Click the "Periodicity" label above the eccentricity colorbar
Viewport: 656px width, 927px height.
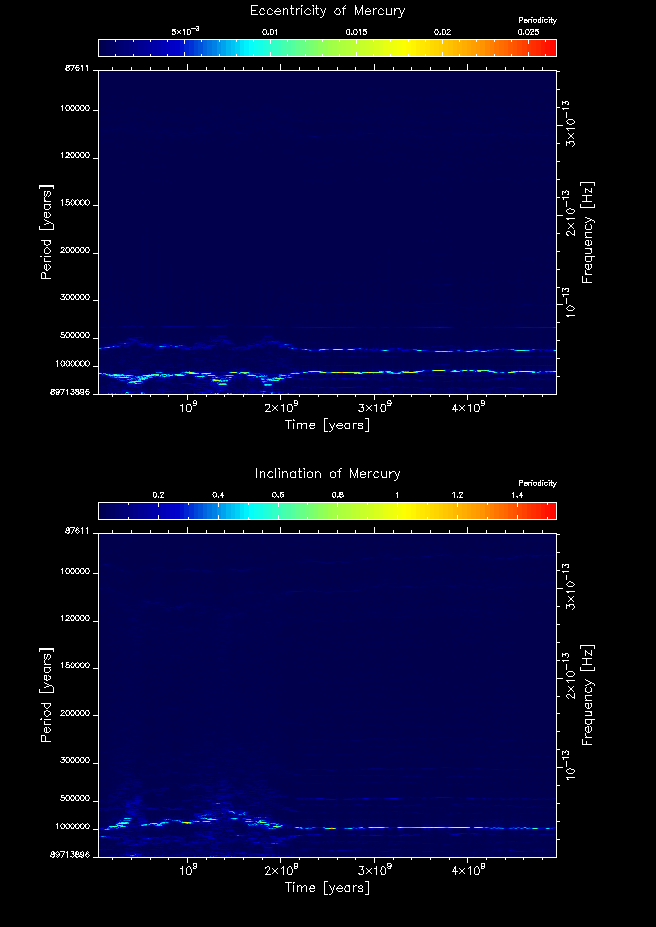pyautogui.click(x=537, y=20)
